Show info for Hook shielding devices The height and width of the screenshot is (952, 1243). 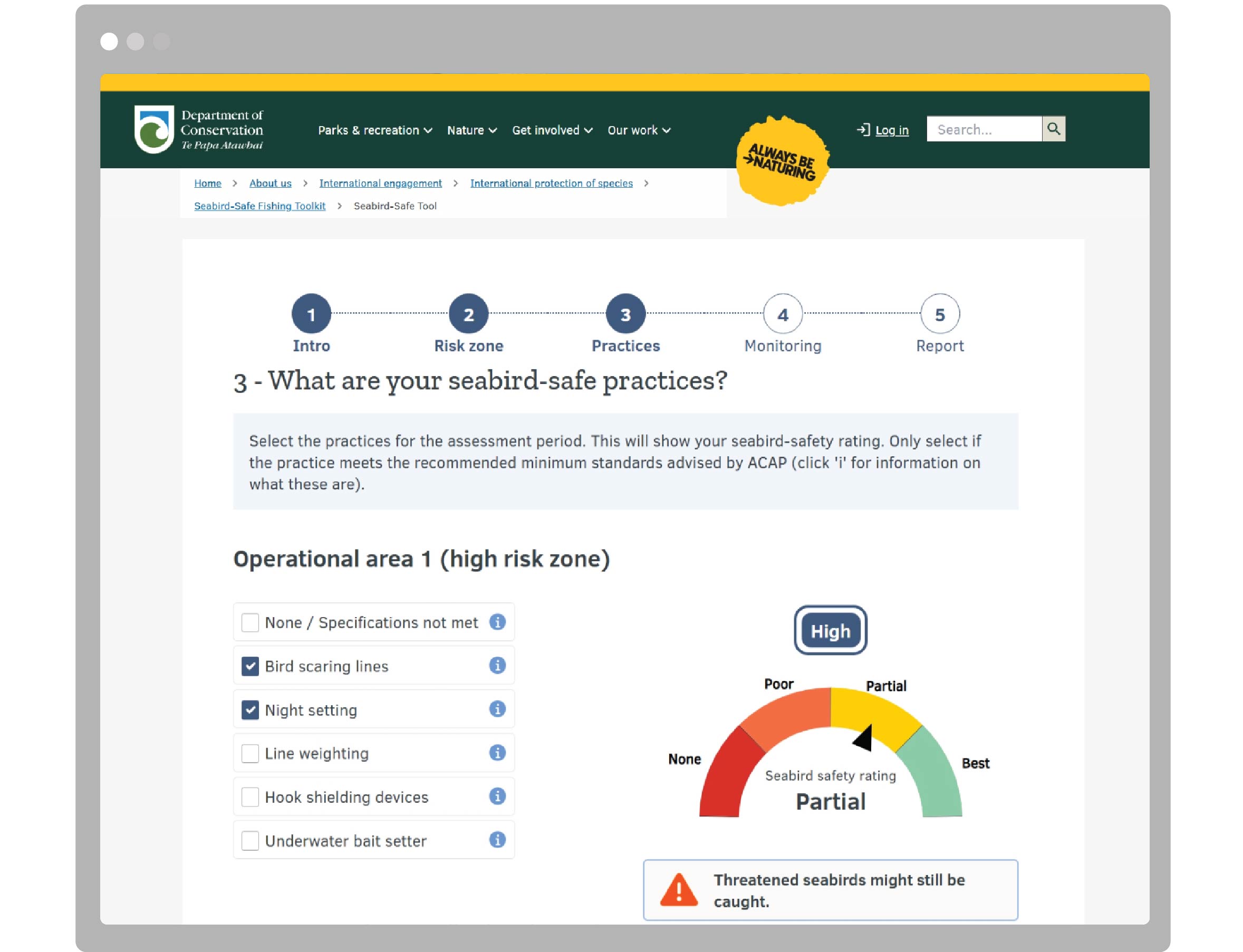click(x=497, y=796)
